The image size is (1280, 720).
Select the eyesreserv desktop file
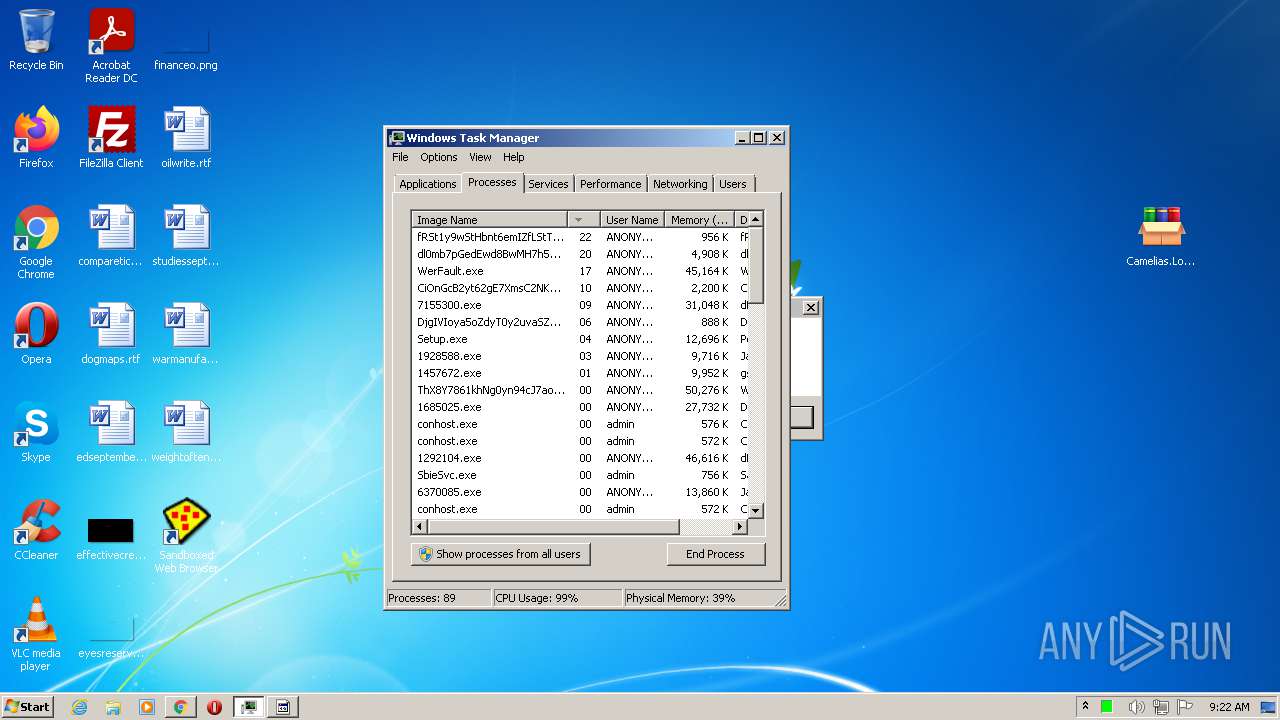coord(111,638)
